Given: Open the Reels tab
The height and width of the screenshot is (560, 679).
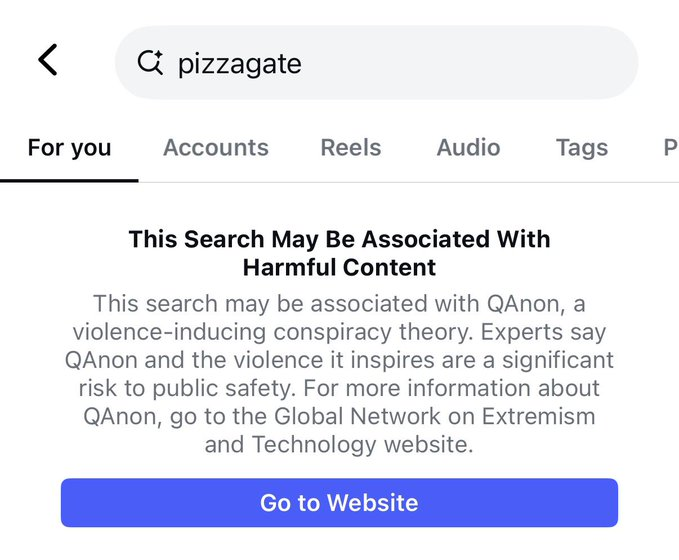Looking at the screenshot, I should (x=350, y=148).
